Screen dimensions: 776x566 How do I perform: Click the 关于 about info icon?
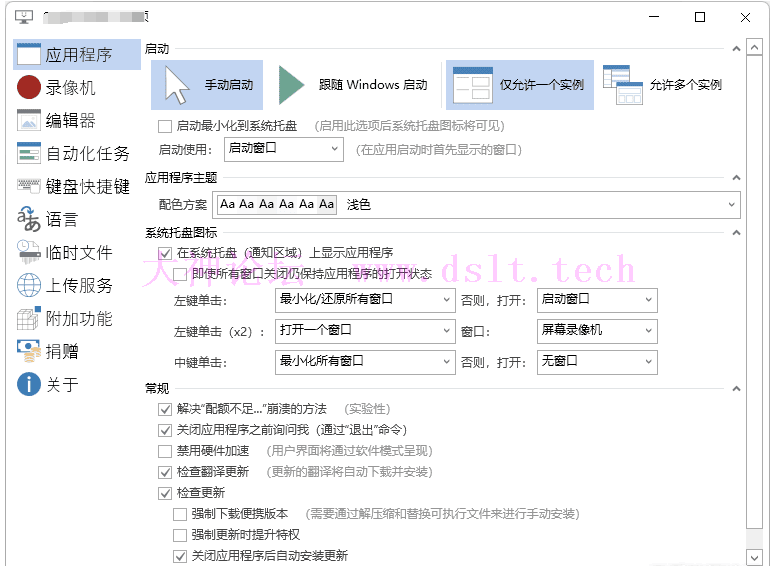point(29,384)
